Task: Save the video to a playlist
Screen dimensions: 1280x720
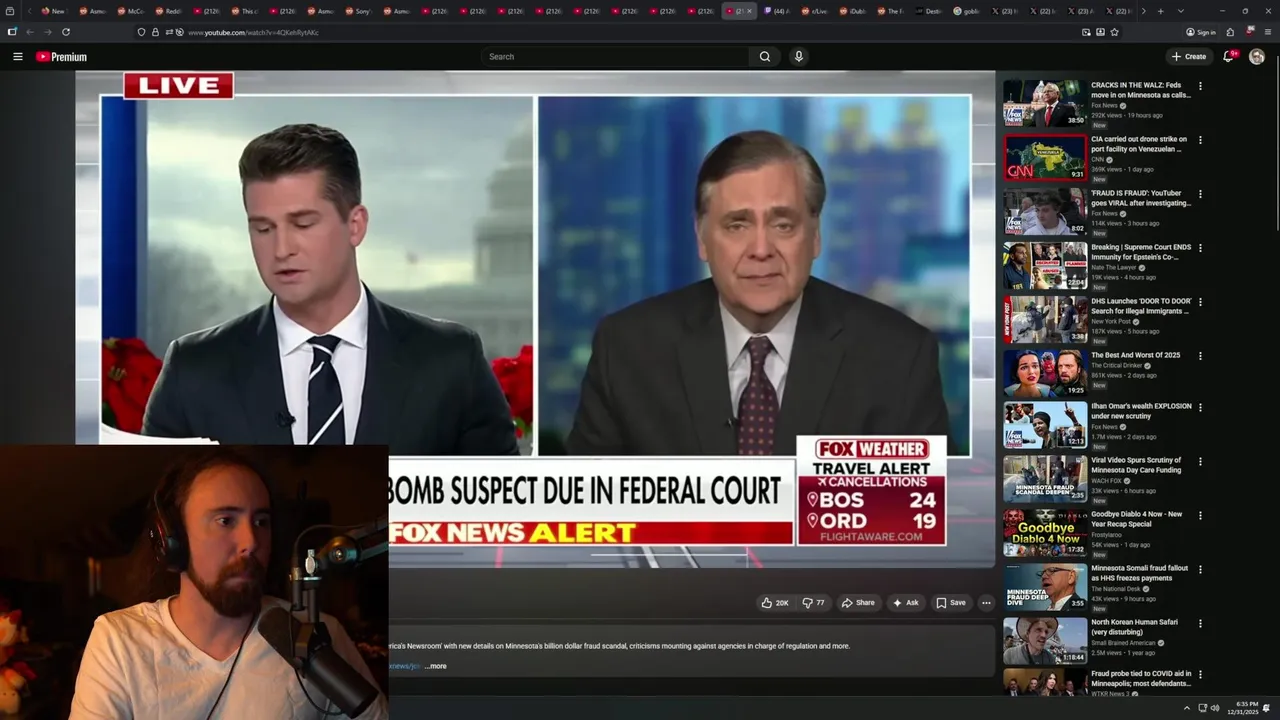Action: (951, 603)
